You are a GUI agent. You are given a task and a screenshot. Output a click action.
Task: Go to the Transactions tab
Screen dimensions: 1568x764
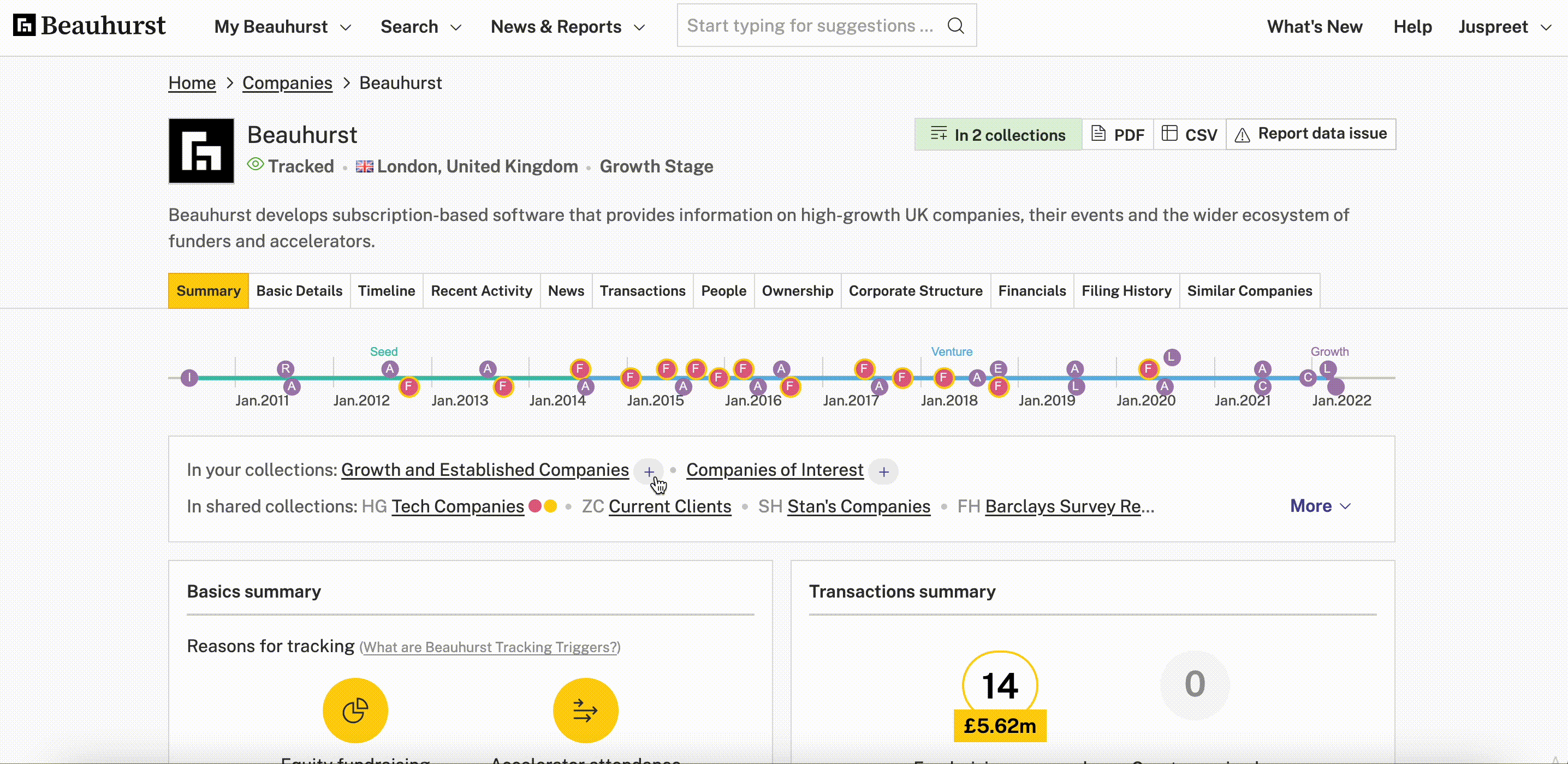pos(642,291)
